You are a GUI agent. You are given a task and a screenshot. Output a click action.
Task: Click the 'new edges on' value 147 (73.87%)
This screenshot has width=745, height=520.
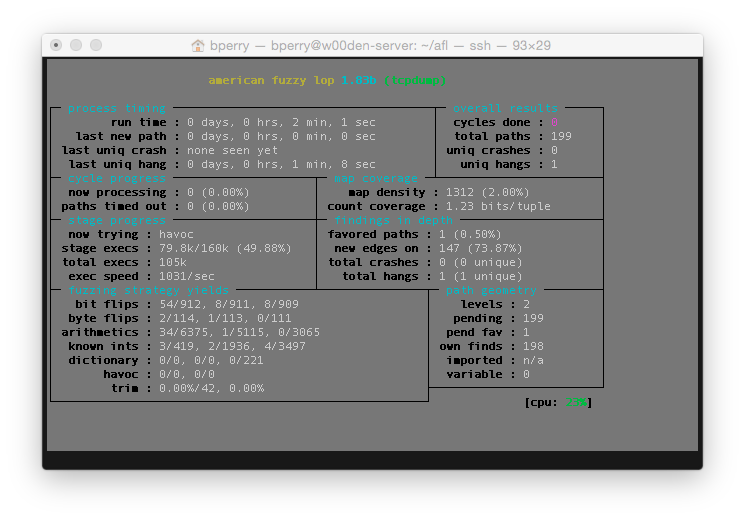pos(480,249)
